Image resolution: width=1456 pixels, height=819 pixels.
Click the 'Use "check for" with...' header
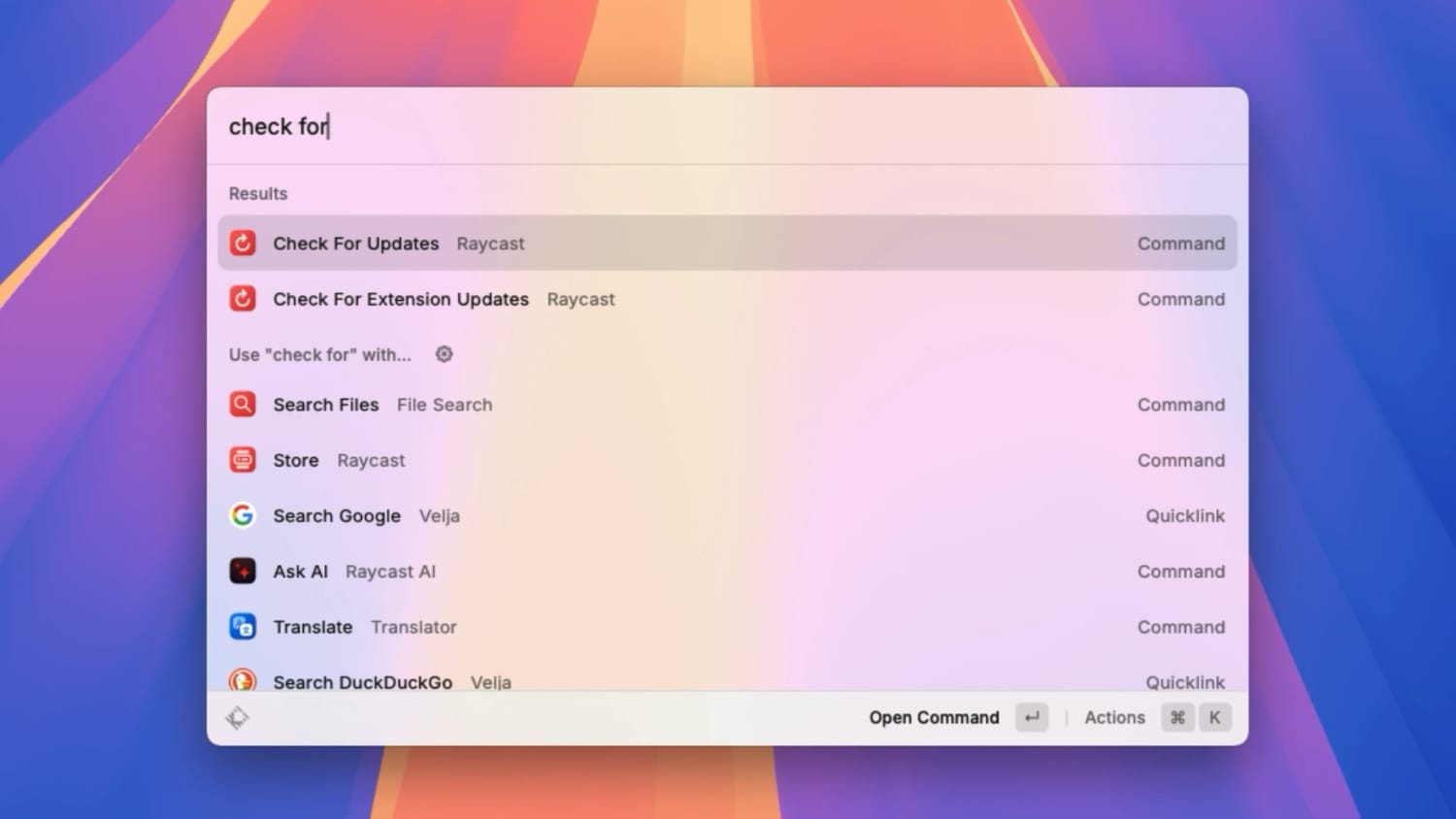tap(320, 355)
